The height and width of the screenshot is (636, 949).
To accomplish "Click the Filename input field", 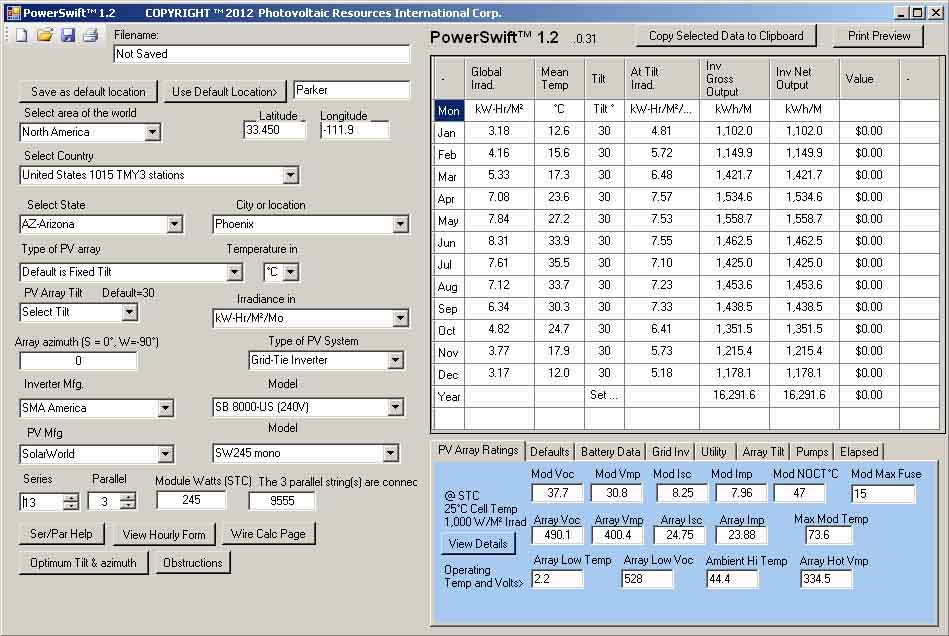I will click(x=261, y=54).
